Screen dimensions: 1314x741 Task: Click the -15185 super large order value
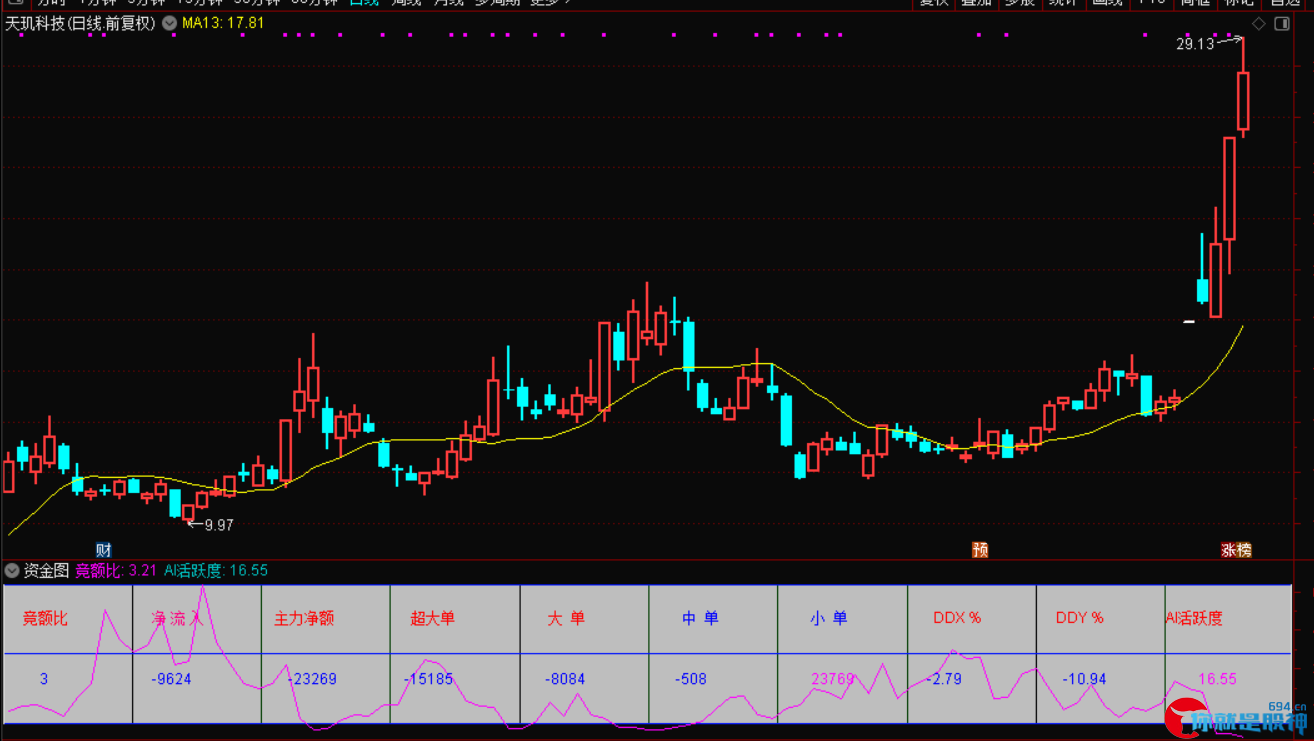click(429, 679)
